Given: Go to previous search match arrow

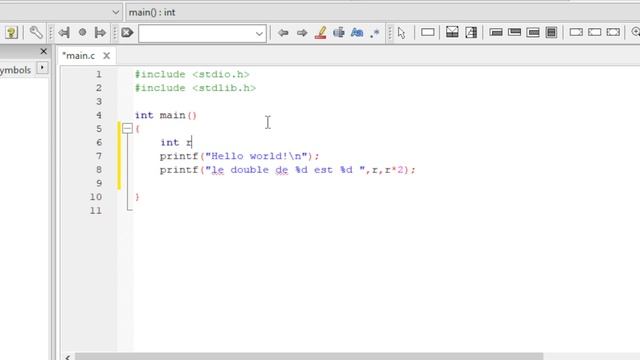Looking at the screenshot, I should [283, 33].
